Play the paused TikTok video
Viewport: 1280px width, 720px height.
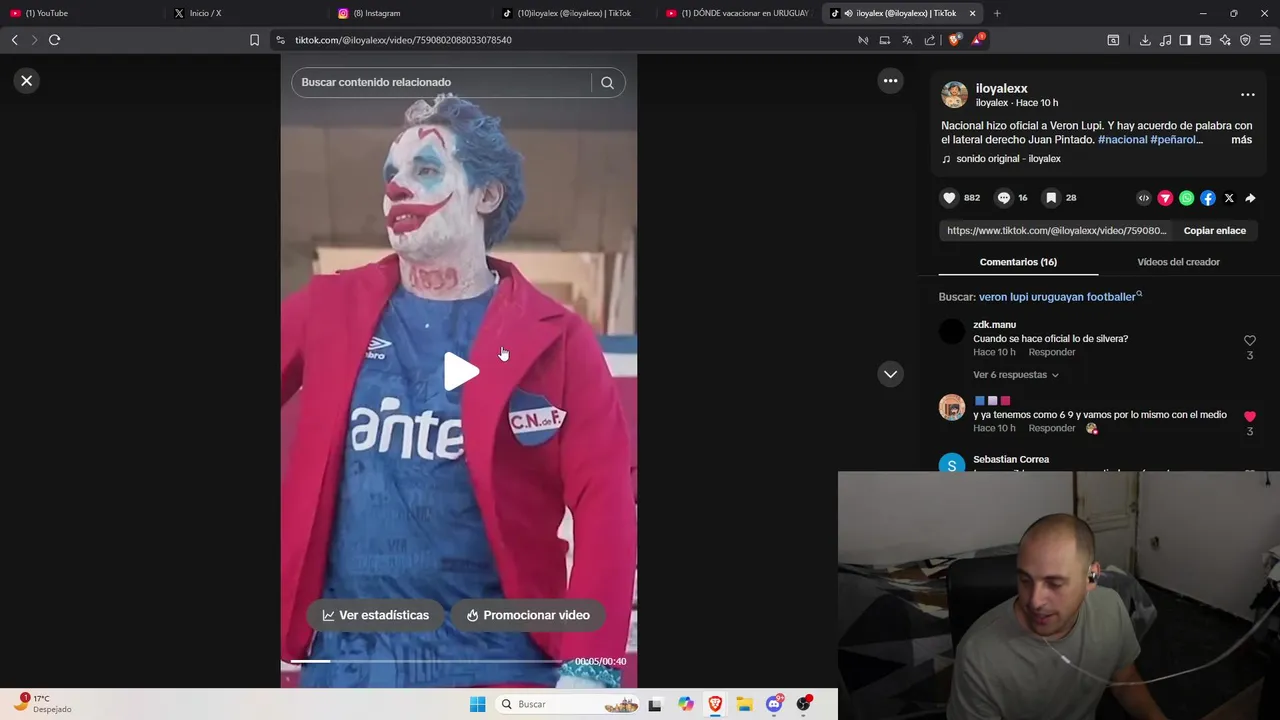461,372
